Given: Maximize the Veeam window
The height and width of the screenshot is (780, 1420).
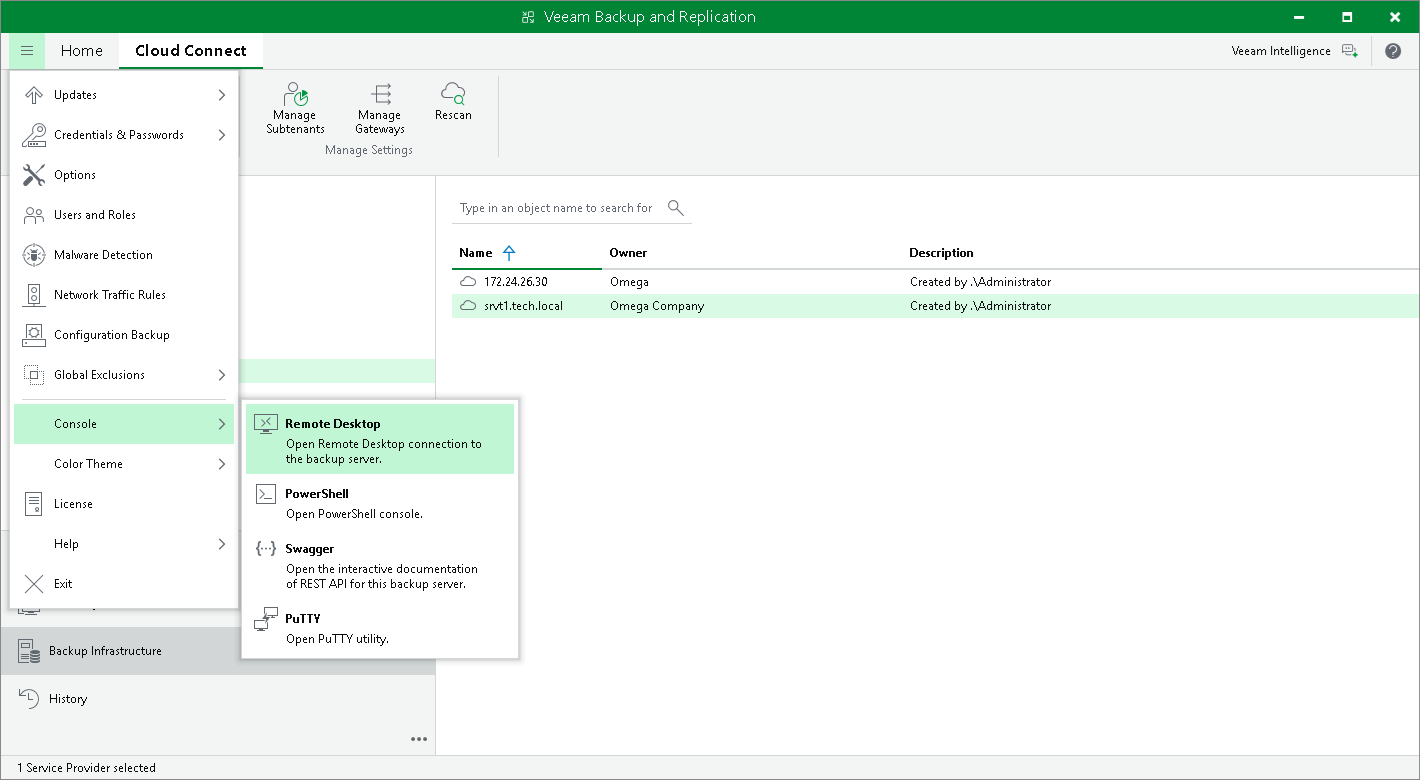Looking at the screenshot, I should (1347, 17).
